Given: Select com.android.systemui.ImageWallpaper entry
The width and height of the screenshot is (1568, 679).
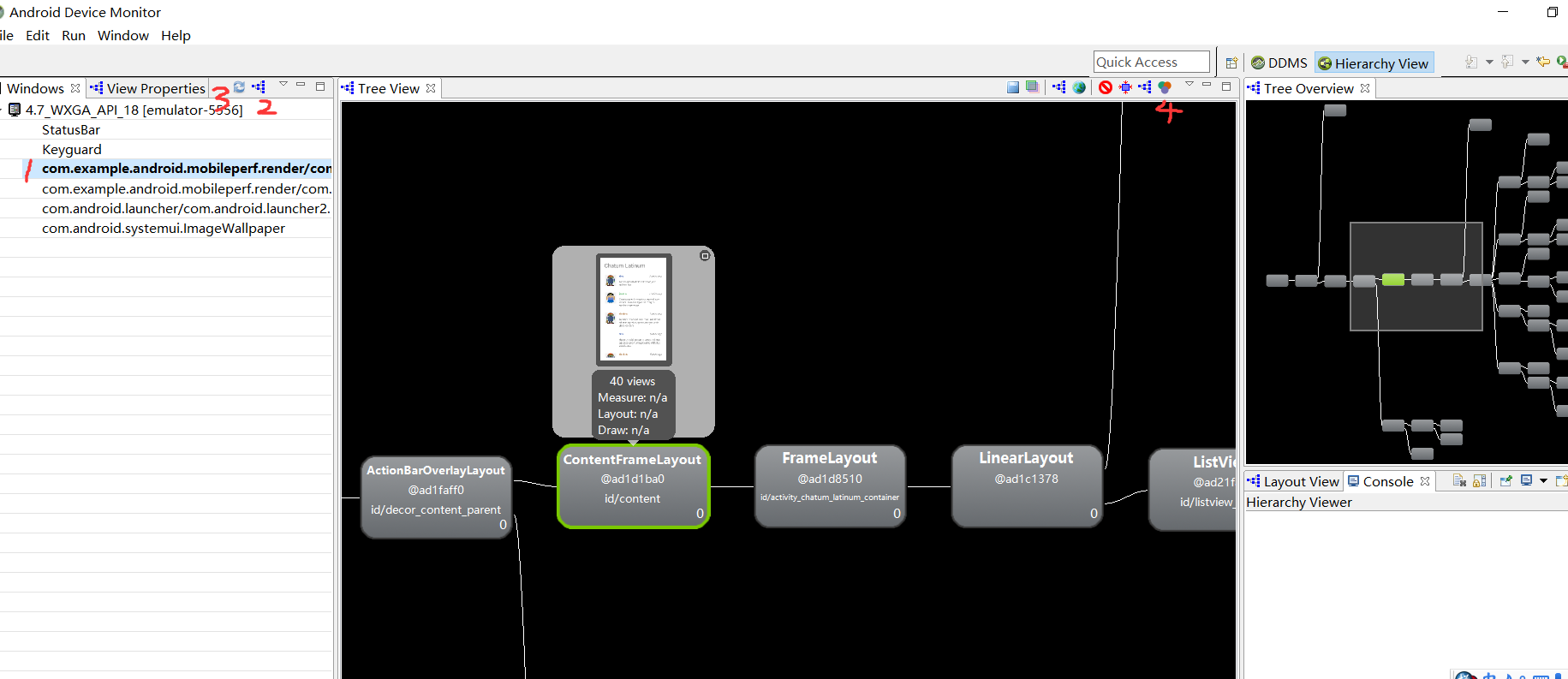Looking at the screenshot, I should (x=164, y=228).
